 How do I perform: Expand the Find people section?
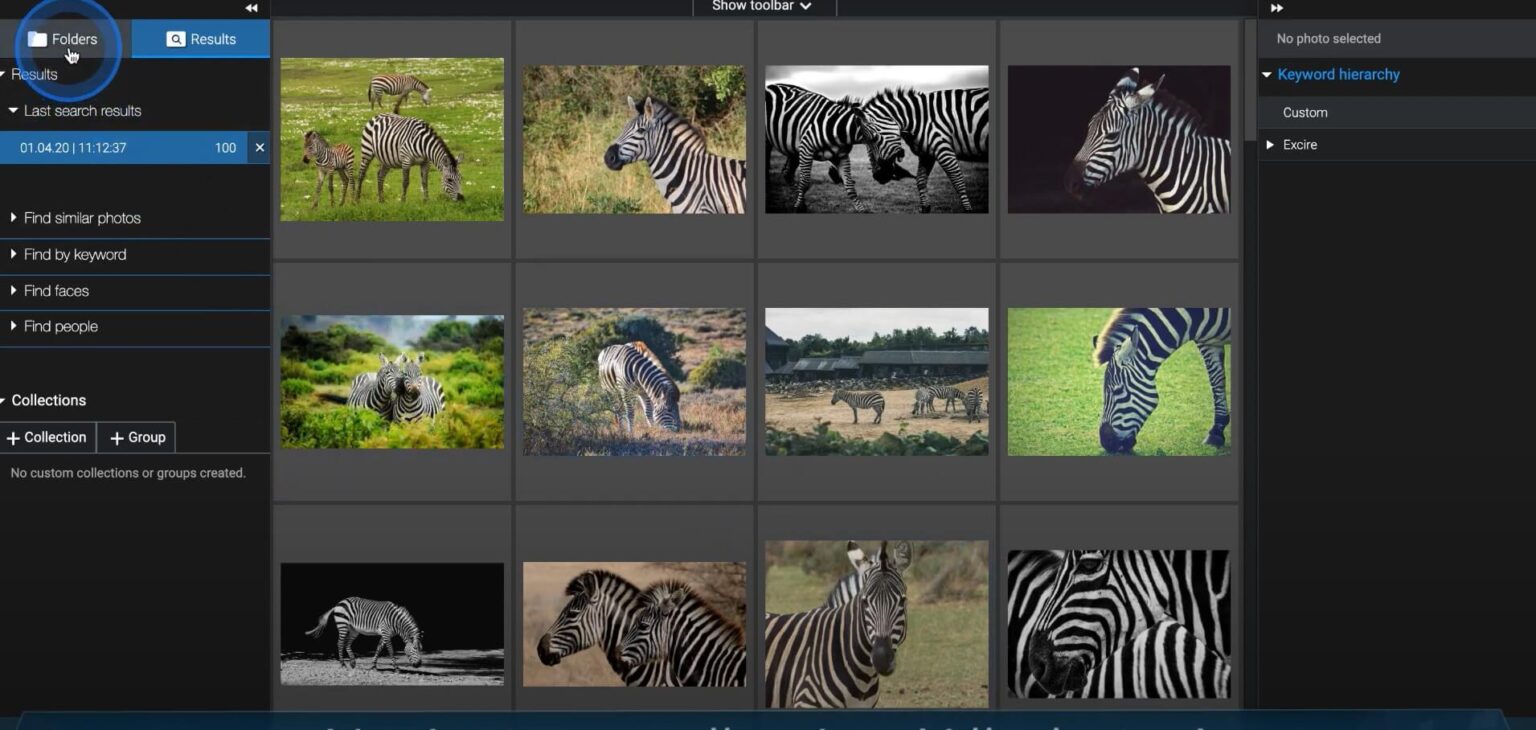coord(14,326)
